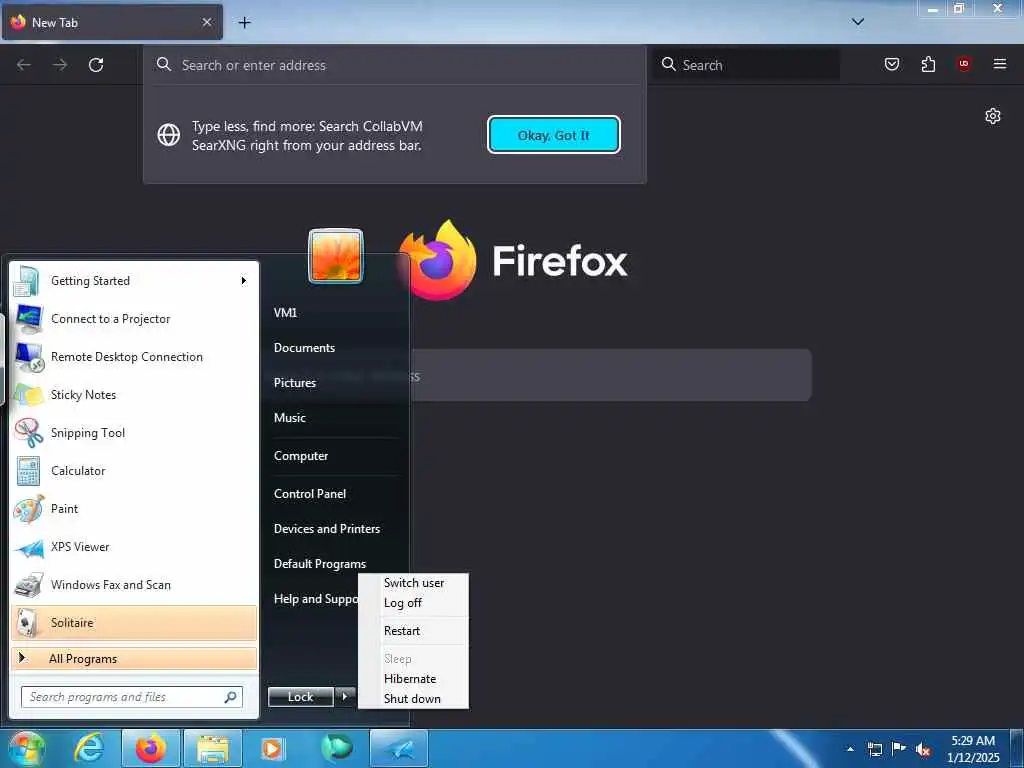This screenshot has width=1024, height=768.
Task: Open a new Firefox tab
Action: tap(244, 22)
